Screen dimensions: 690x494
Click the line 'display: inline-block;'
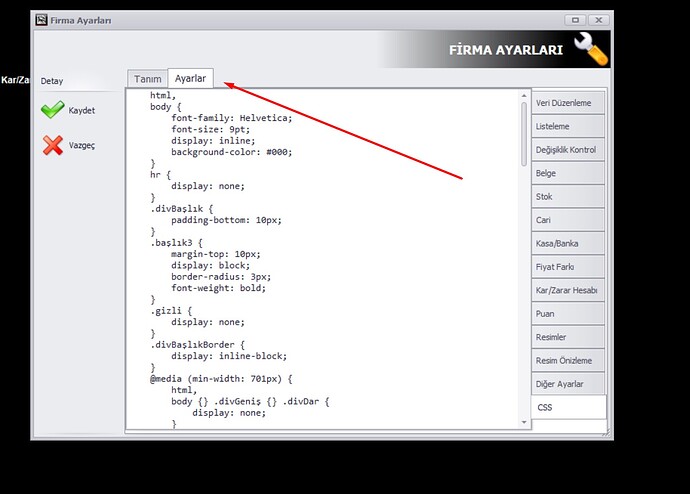[x=229, y=356]
